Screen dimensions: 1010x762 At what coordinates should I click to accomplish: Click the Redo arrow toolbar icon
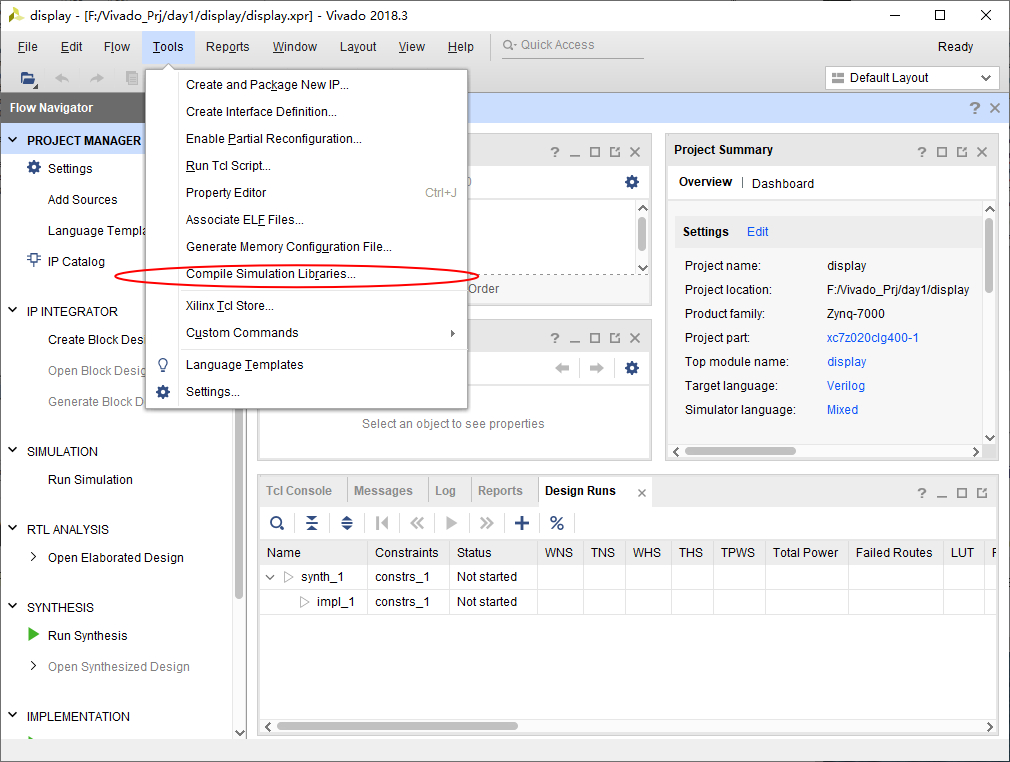point(97,79)
